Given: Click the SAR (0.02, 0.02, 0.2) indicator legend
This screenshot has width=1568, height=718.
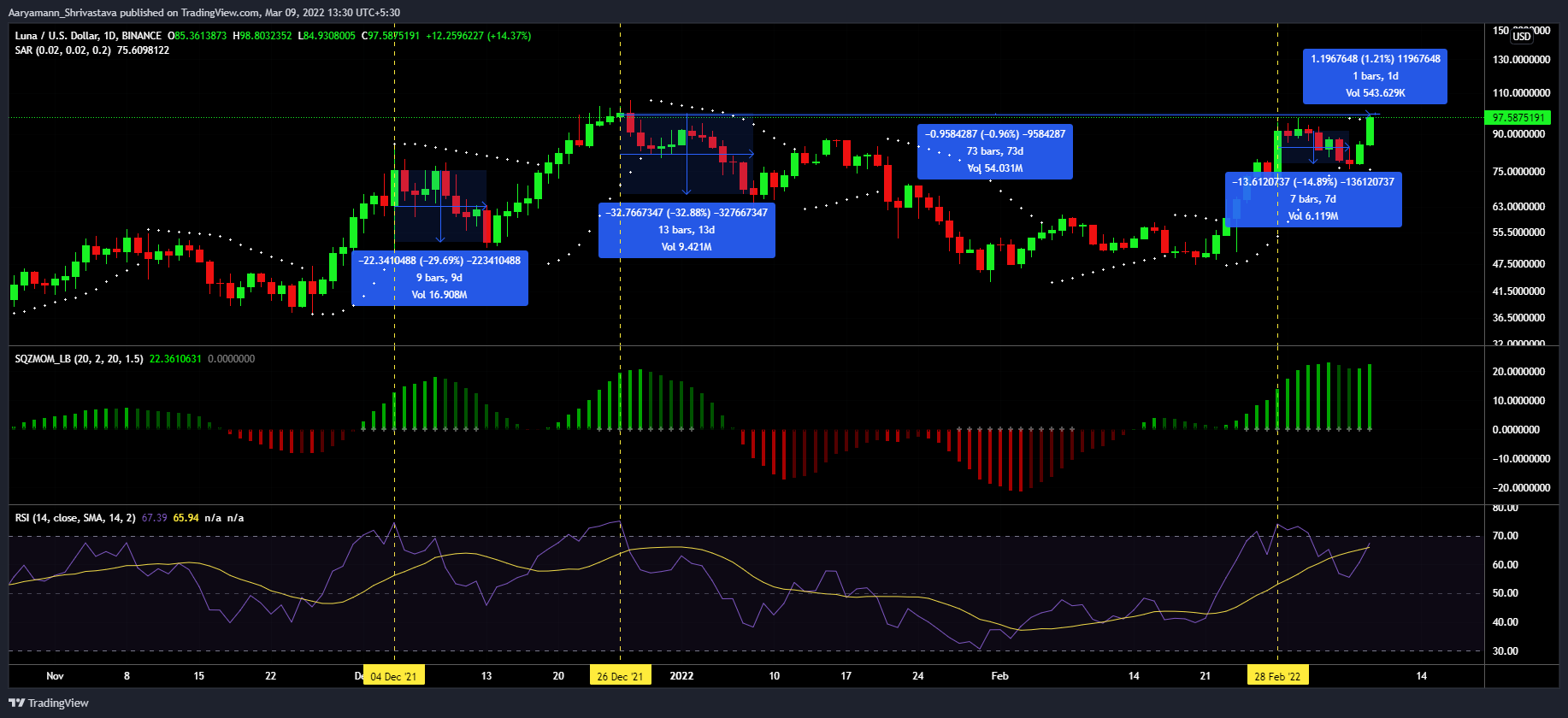Looking at the screenshot, I should (x=62, y=50).
